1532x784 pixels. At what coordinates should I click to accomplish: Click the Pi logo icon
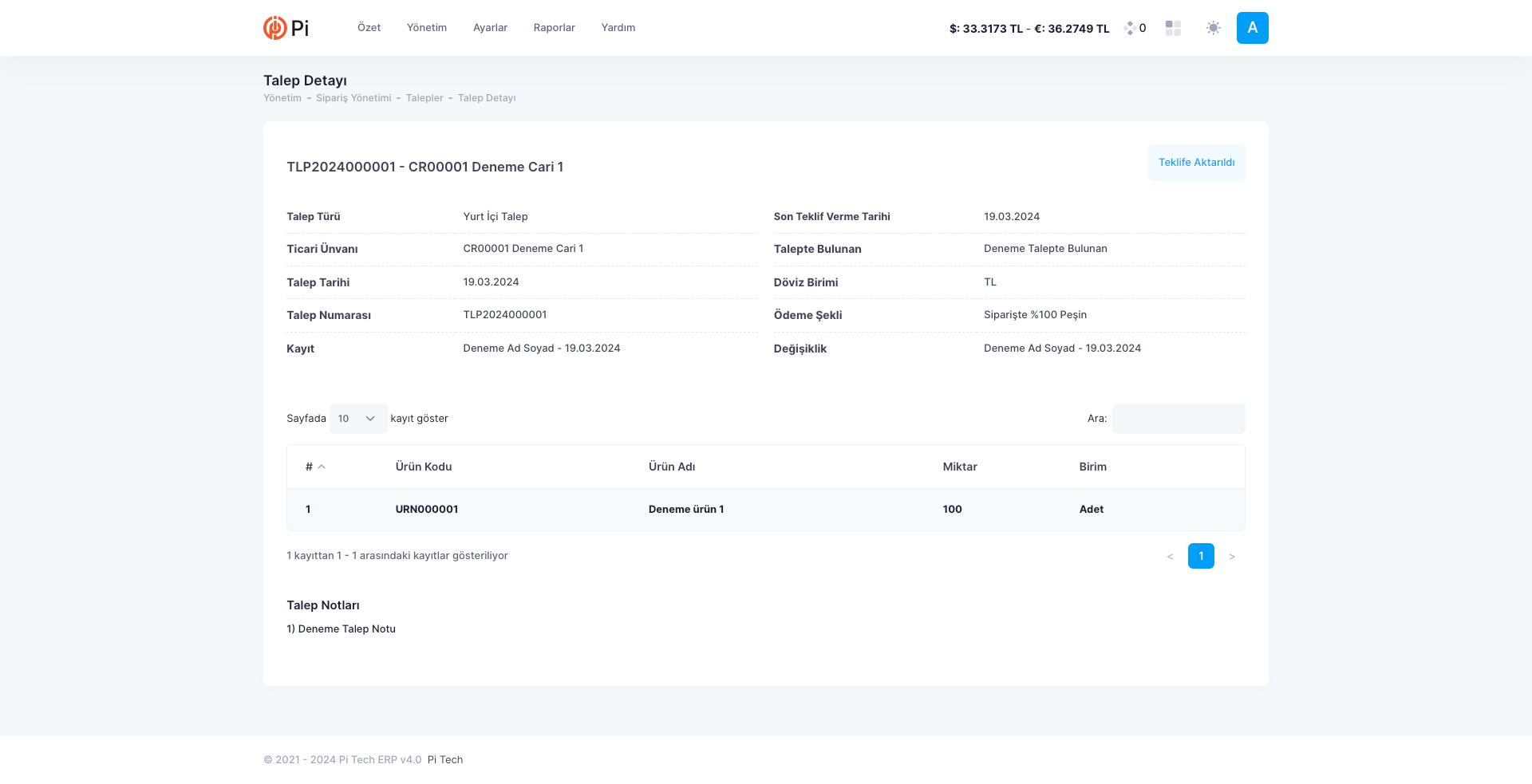click(x=275, y=28)
